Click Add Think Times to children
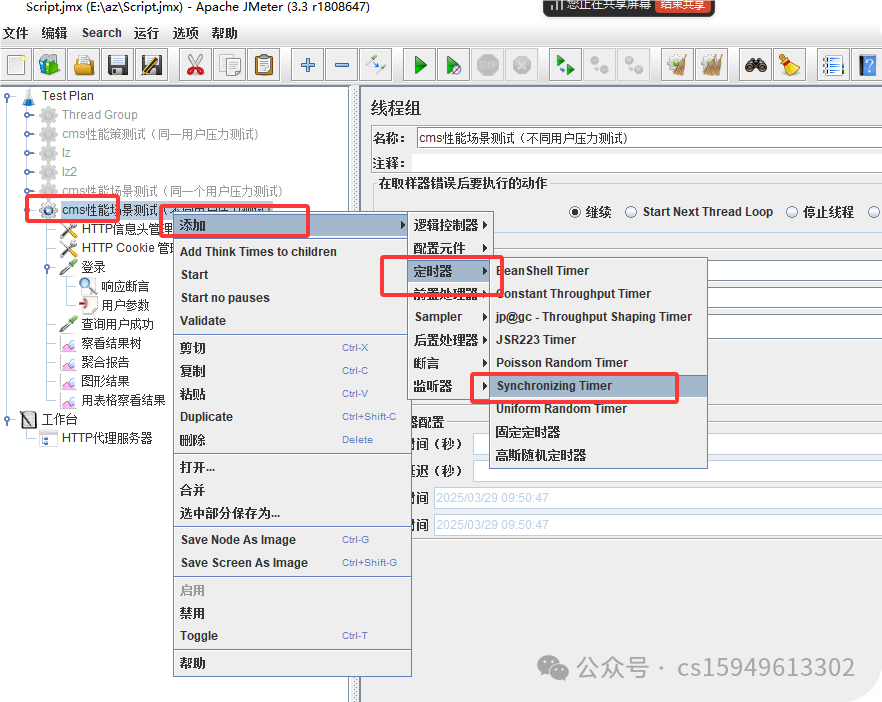The height and width of the screenshot is (702, 882). [x=292, y=251]
